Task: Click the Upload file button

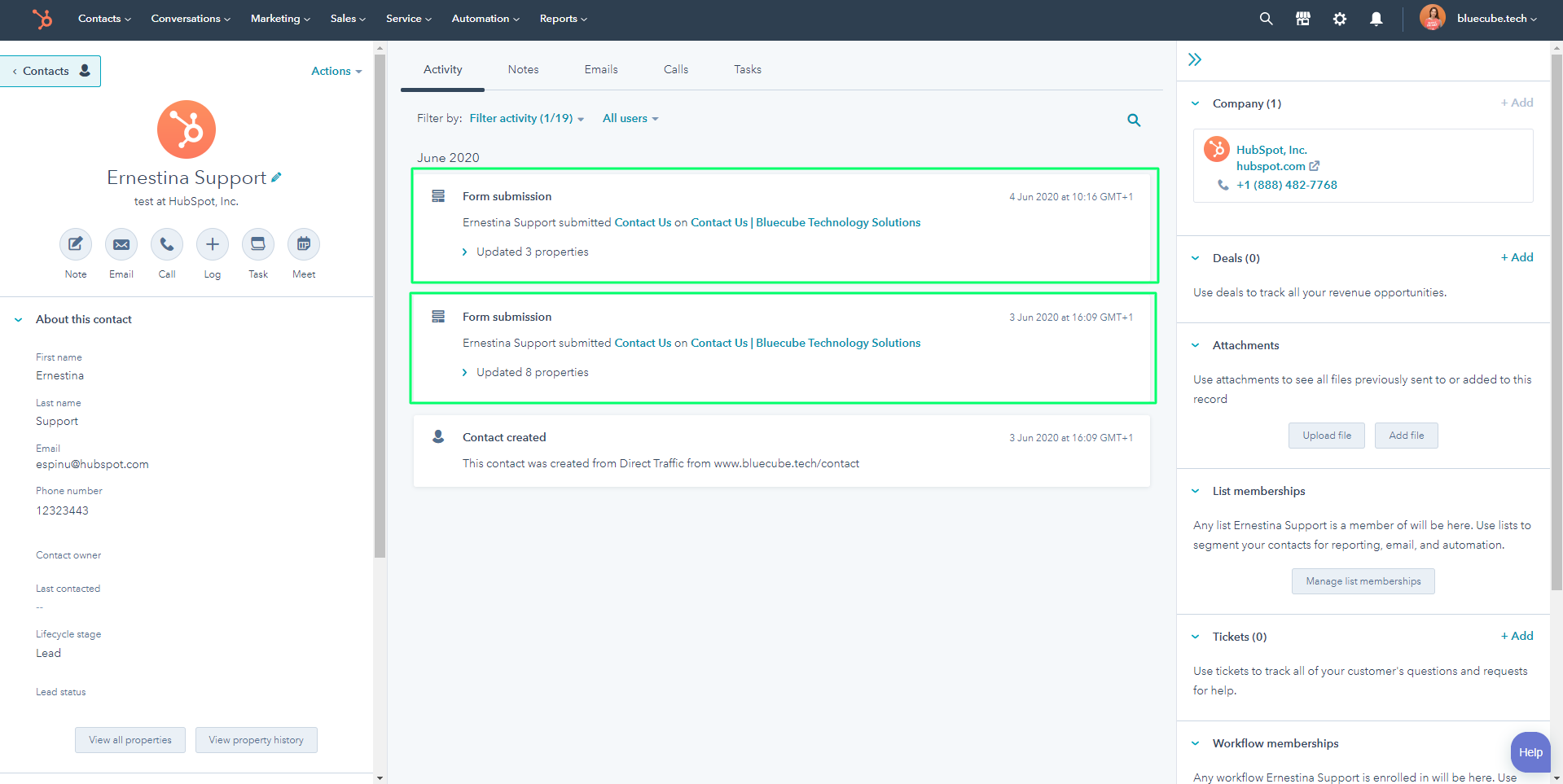Action: (1327, 436)
